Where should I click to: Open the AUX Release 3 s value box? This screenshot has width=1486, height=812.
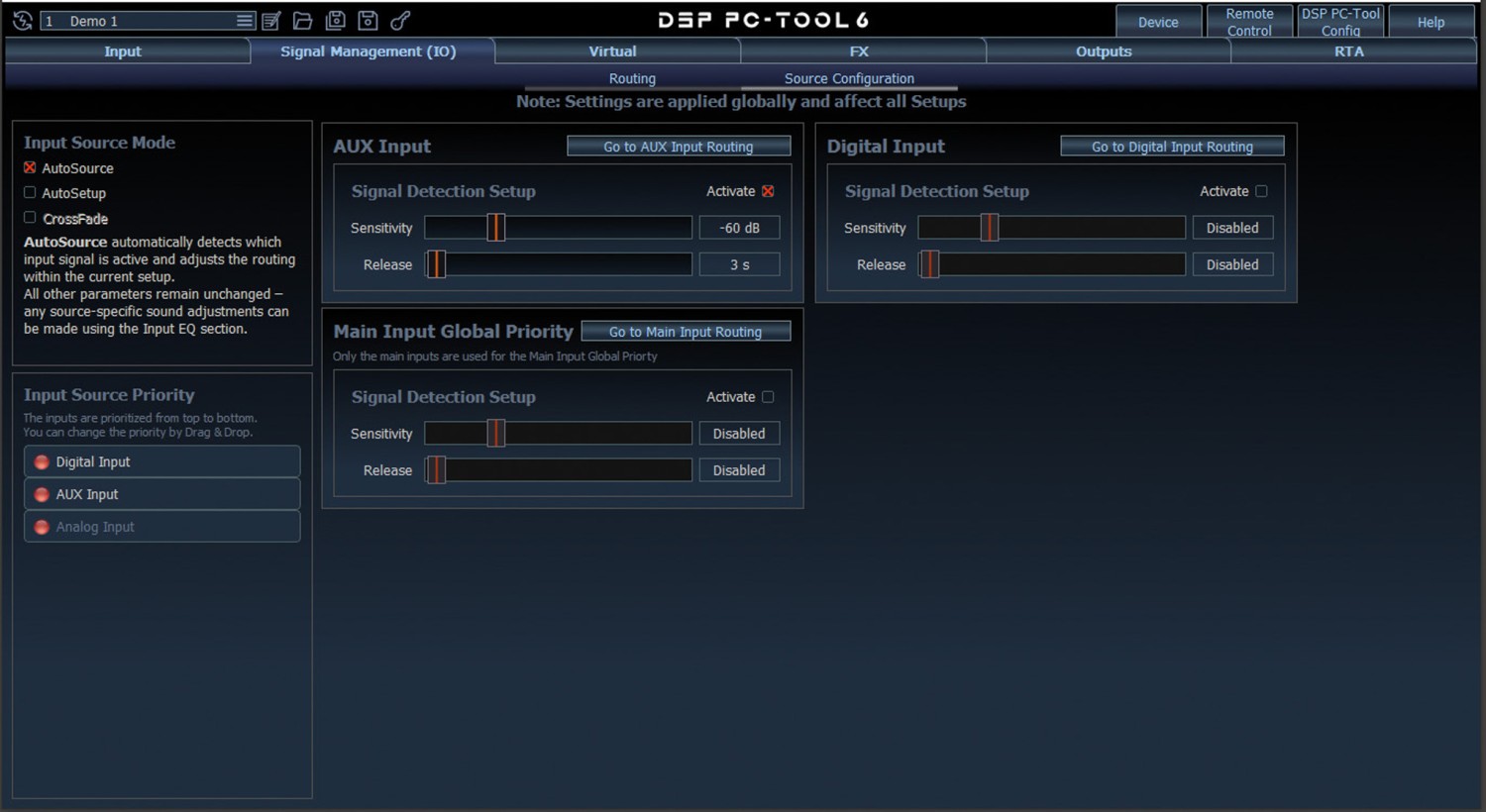coord(739,265)
